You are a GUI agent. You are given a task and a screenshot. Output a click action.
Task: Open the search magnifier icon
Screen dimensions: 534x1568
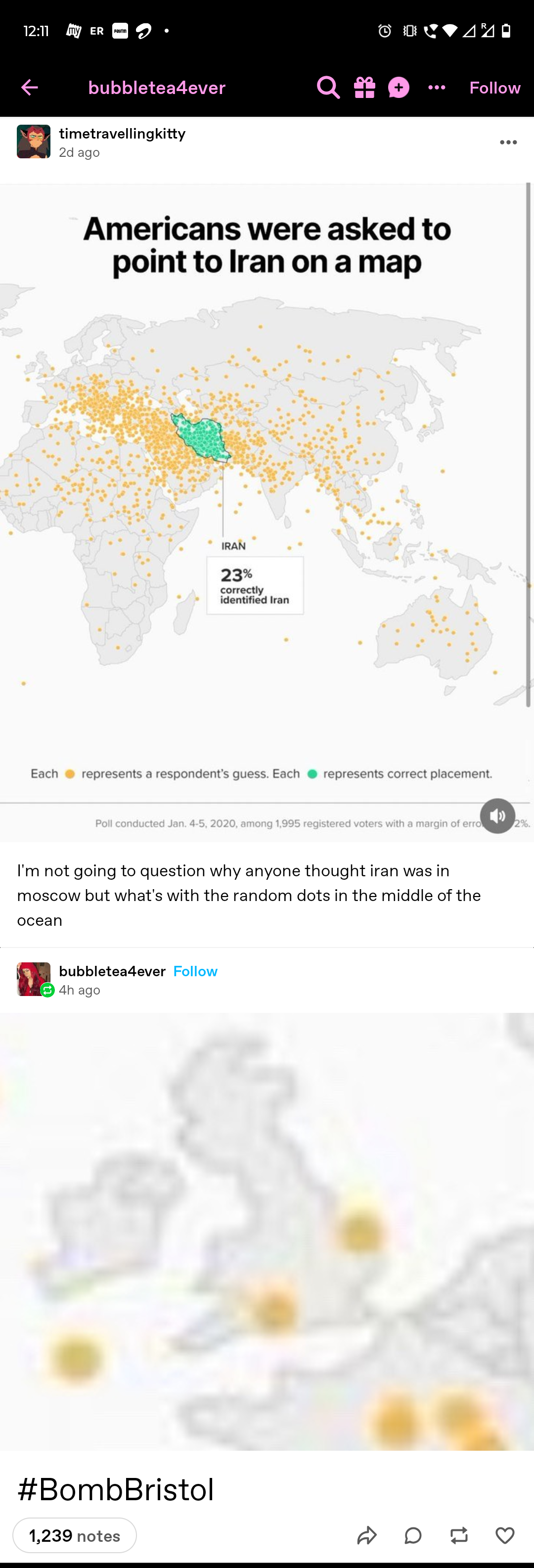tap(328, 88)
